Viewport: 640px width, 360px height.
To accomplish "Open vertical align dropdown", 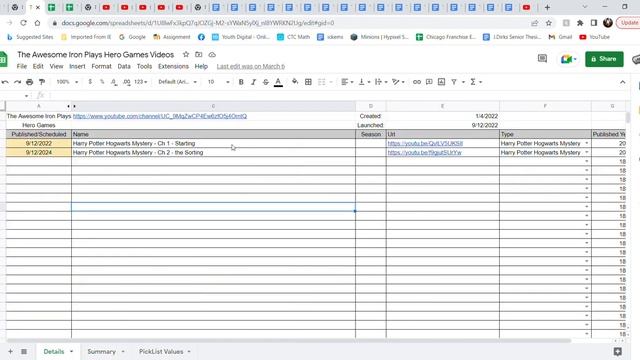I will click(364, 82).
